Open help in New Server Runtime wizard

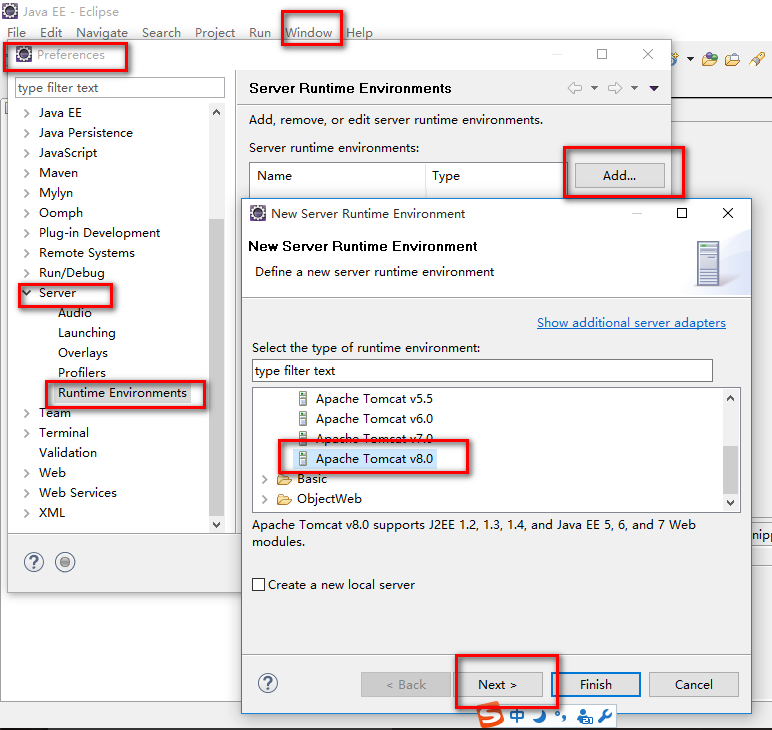tap(268, 683)
